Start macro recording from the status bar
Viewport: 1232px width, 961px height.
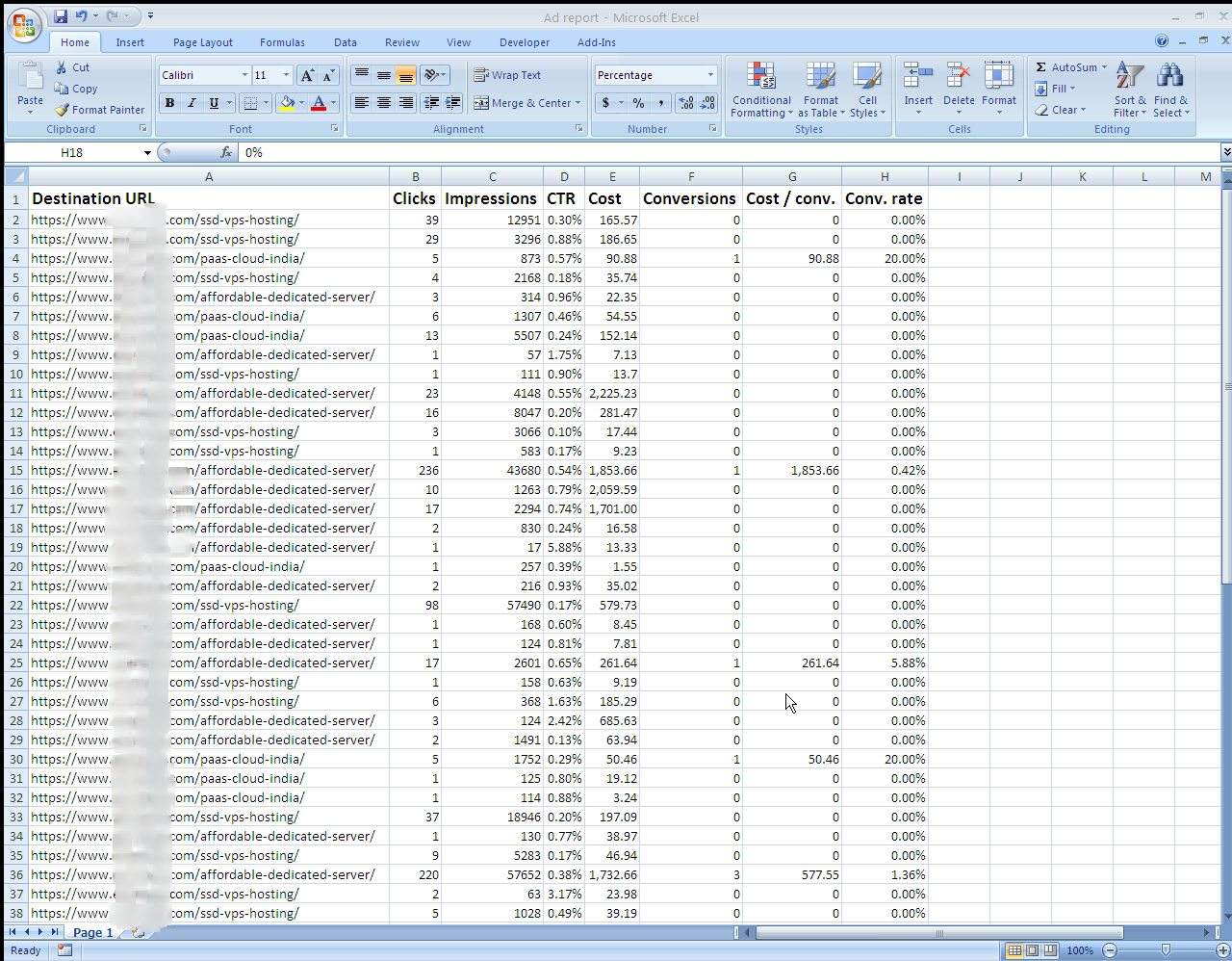click(x=64, y=950)
